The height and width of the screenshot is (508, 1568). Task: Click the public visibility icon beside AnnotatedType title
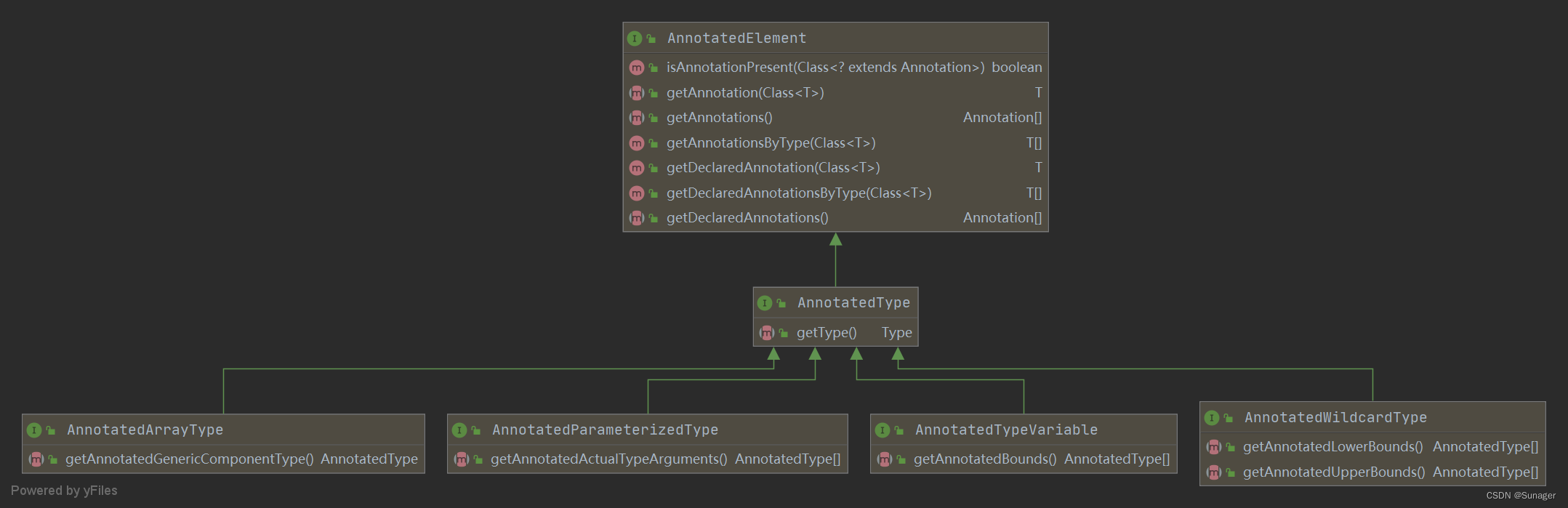[781, 303]
